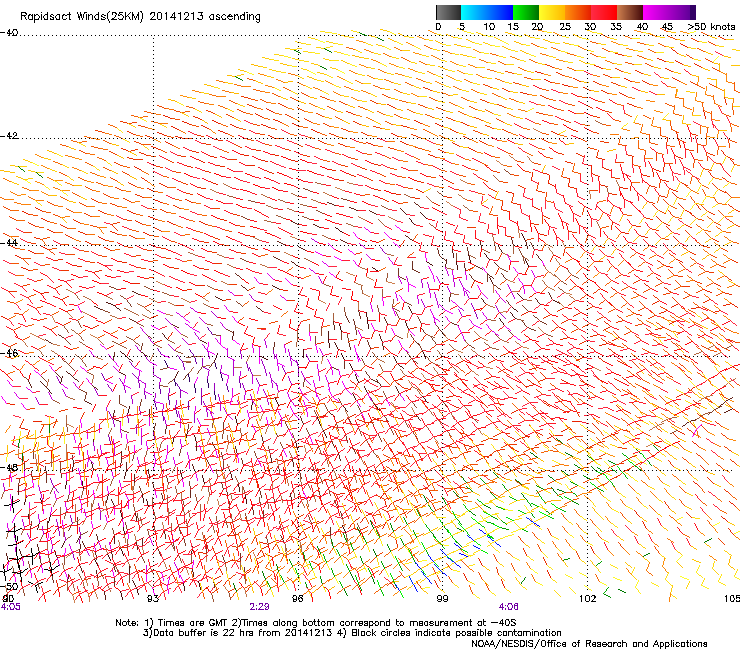This screenshot has width=740, height=650.
Task: Click the purple '2:29' pass time label
Action: coord(259,607)
